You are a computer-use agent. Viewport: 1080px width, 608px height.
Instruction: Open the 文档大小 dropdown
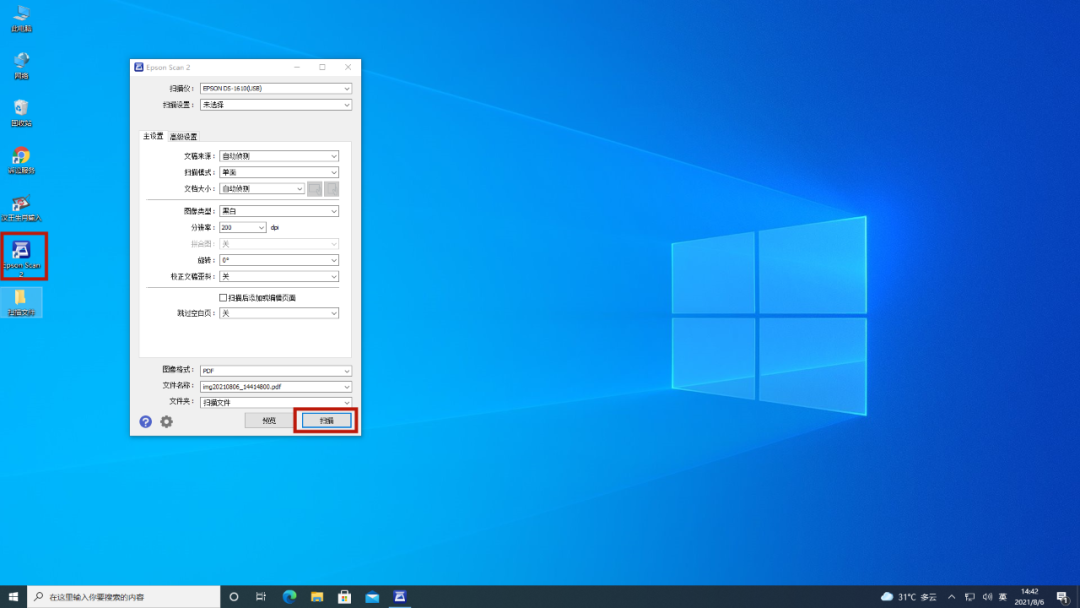click(x=262, y=189)
